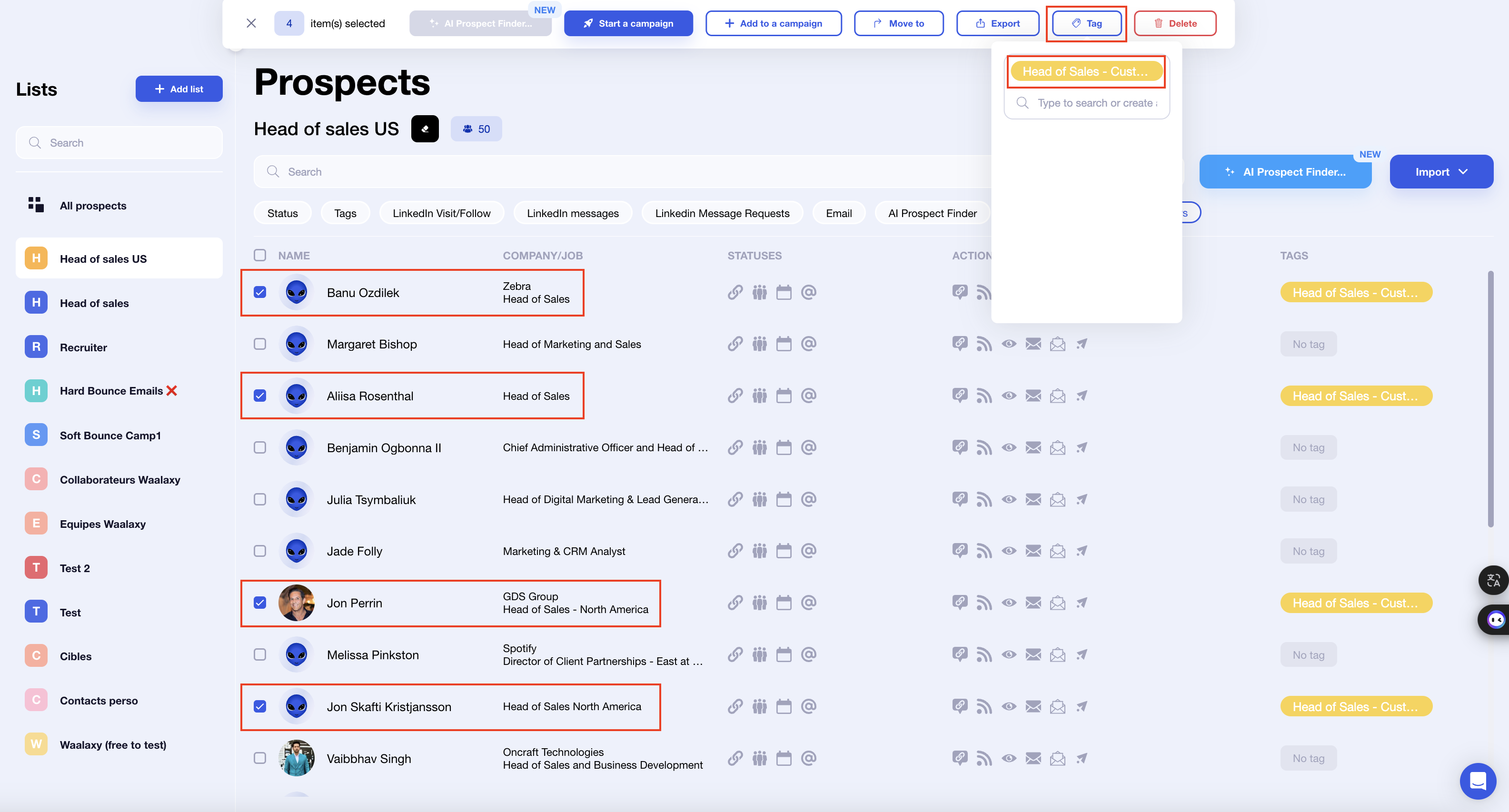Click the mention/tag icon for Melissa Pinkston
The height and width of the screenshot is (812, 1509).
[807, 654]
